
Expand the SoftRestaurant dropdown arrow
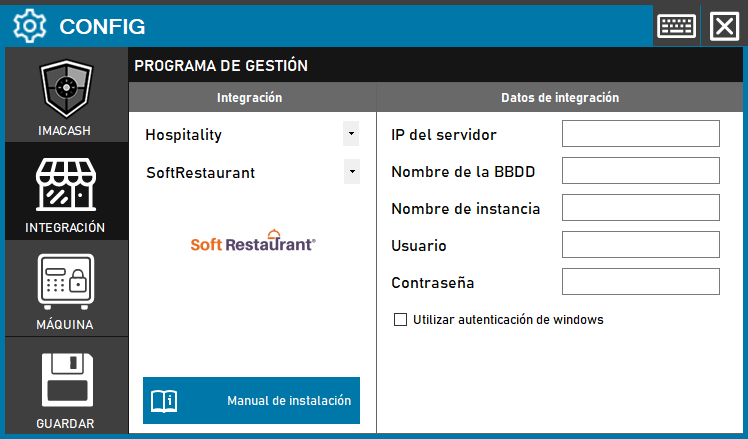pos(350,171)
